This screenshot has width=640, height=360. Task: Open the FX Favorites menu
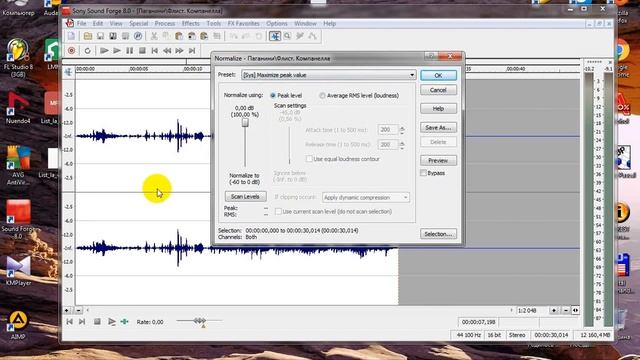point(243,24)
